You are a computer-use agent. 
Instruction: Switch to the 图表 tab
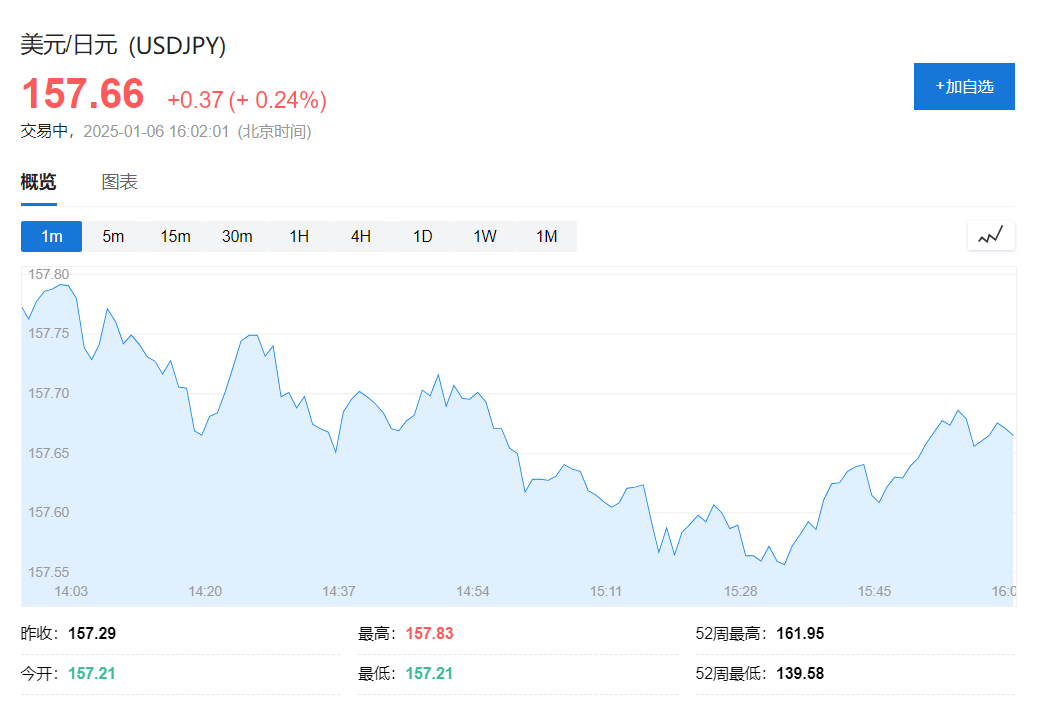(119, 182)
